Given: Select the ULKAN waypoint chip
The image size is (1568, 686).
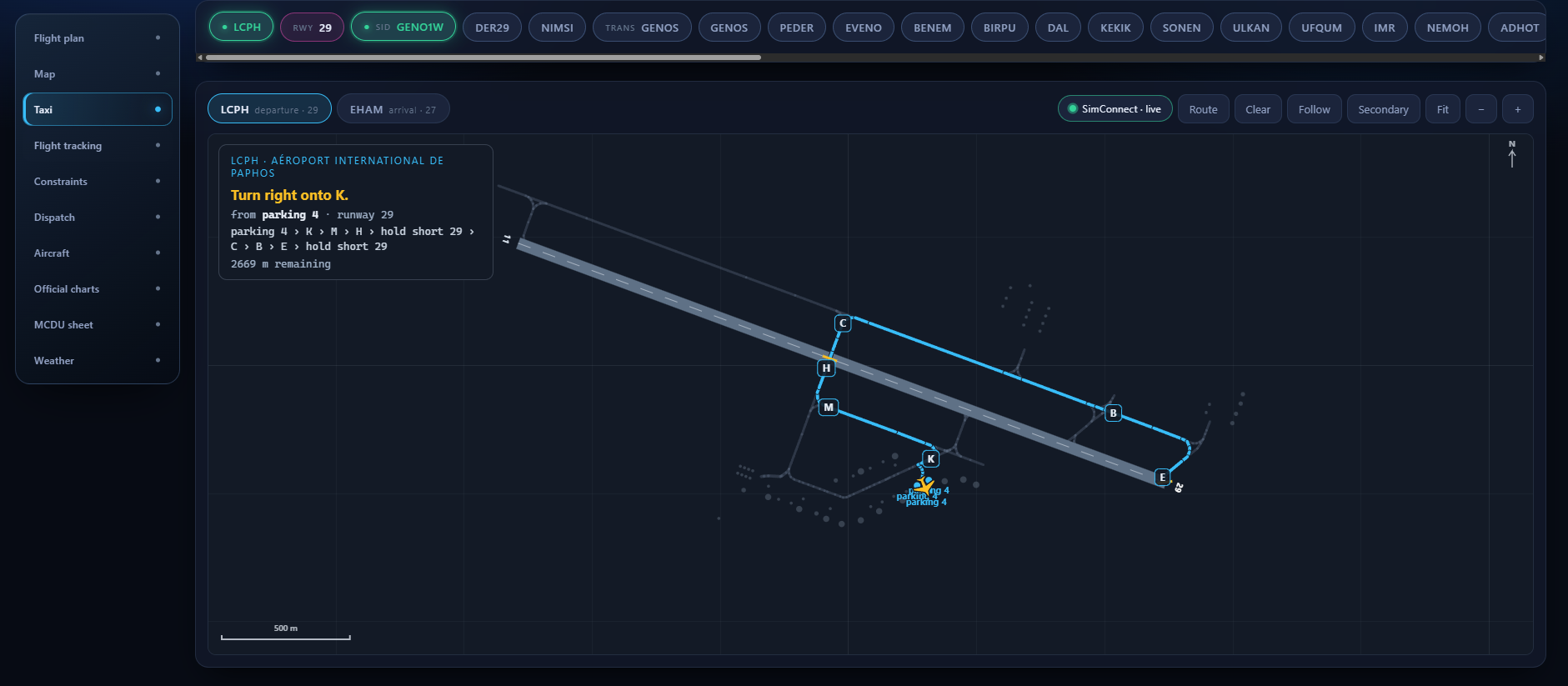Looking at the screenshot, I should point(1251,28).
